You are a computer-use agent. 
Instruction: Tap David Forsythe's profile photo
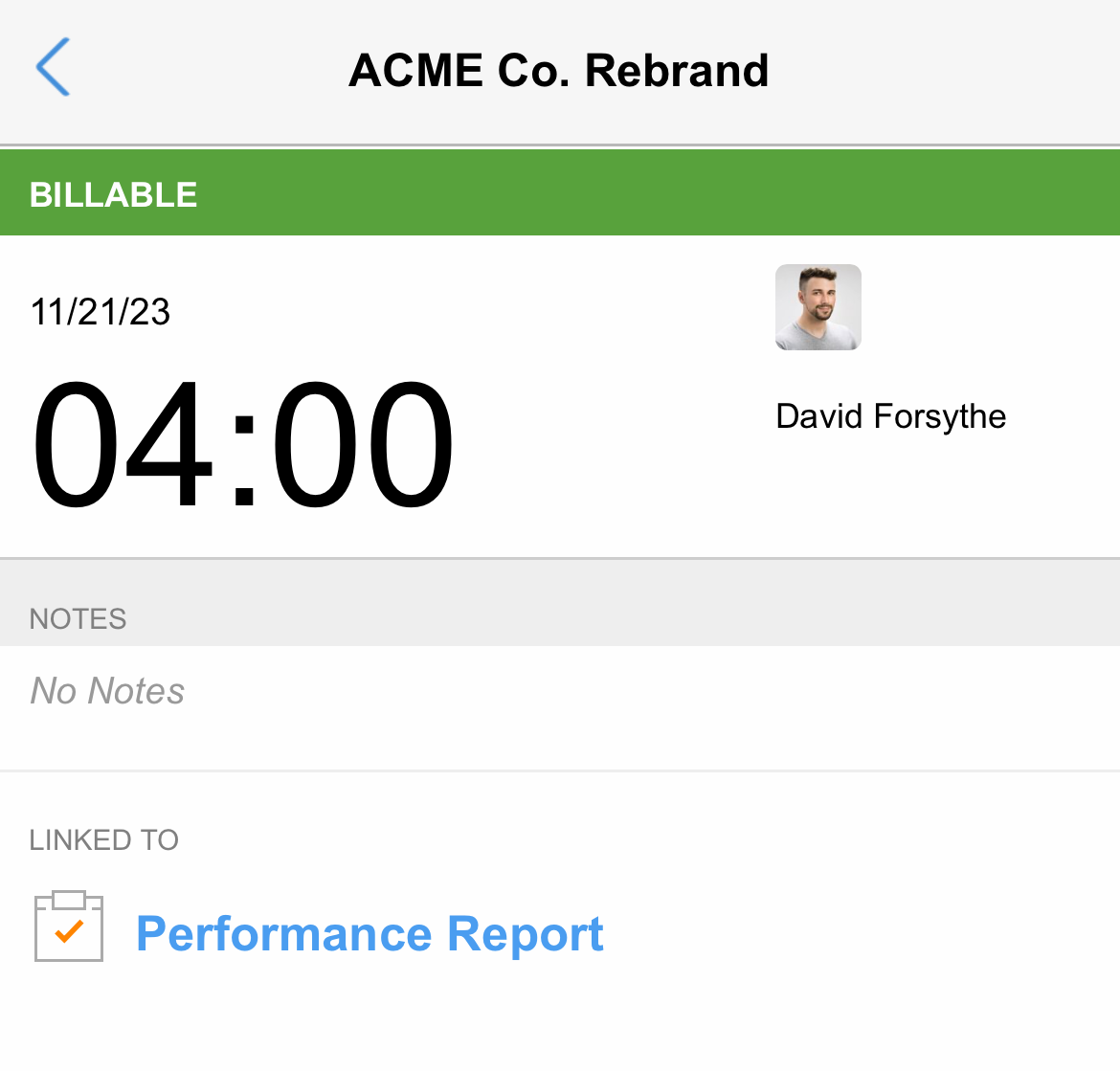pyautogui.click(x=818, y=307)
